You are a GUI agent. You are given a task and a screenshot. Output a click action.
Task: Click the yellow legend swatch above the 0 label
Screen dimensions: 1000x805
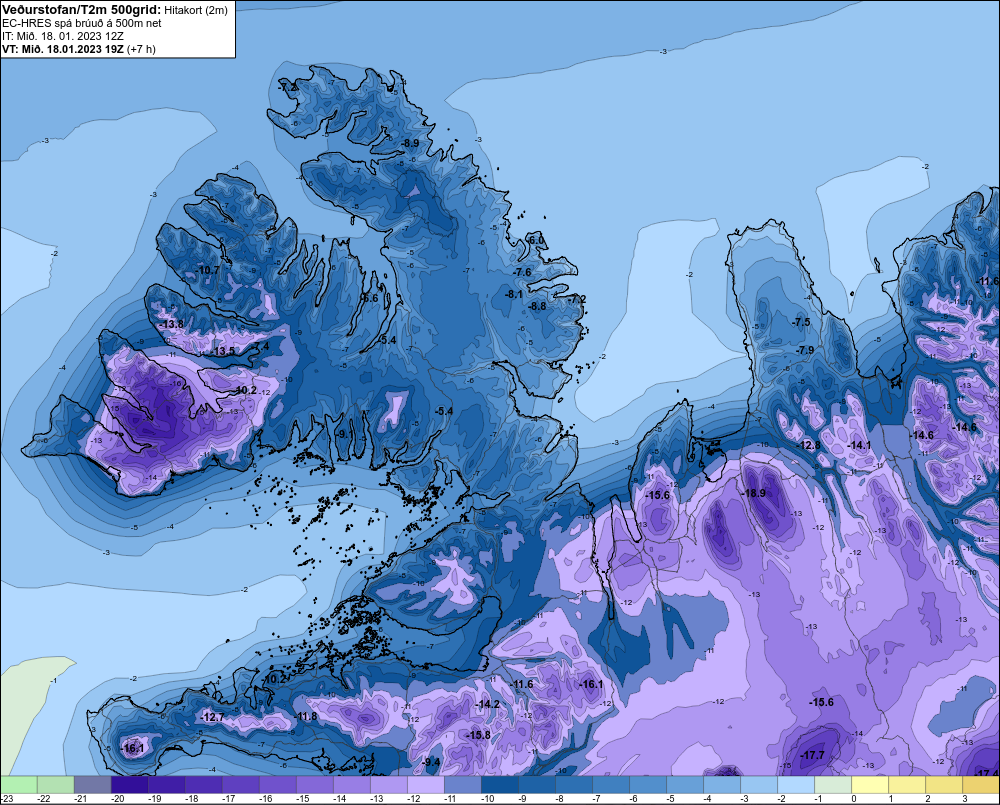coord(869,784)
